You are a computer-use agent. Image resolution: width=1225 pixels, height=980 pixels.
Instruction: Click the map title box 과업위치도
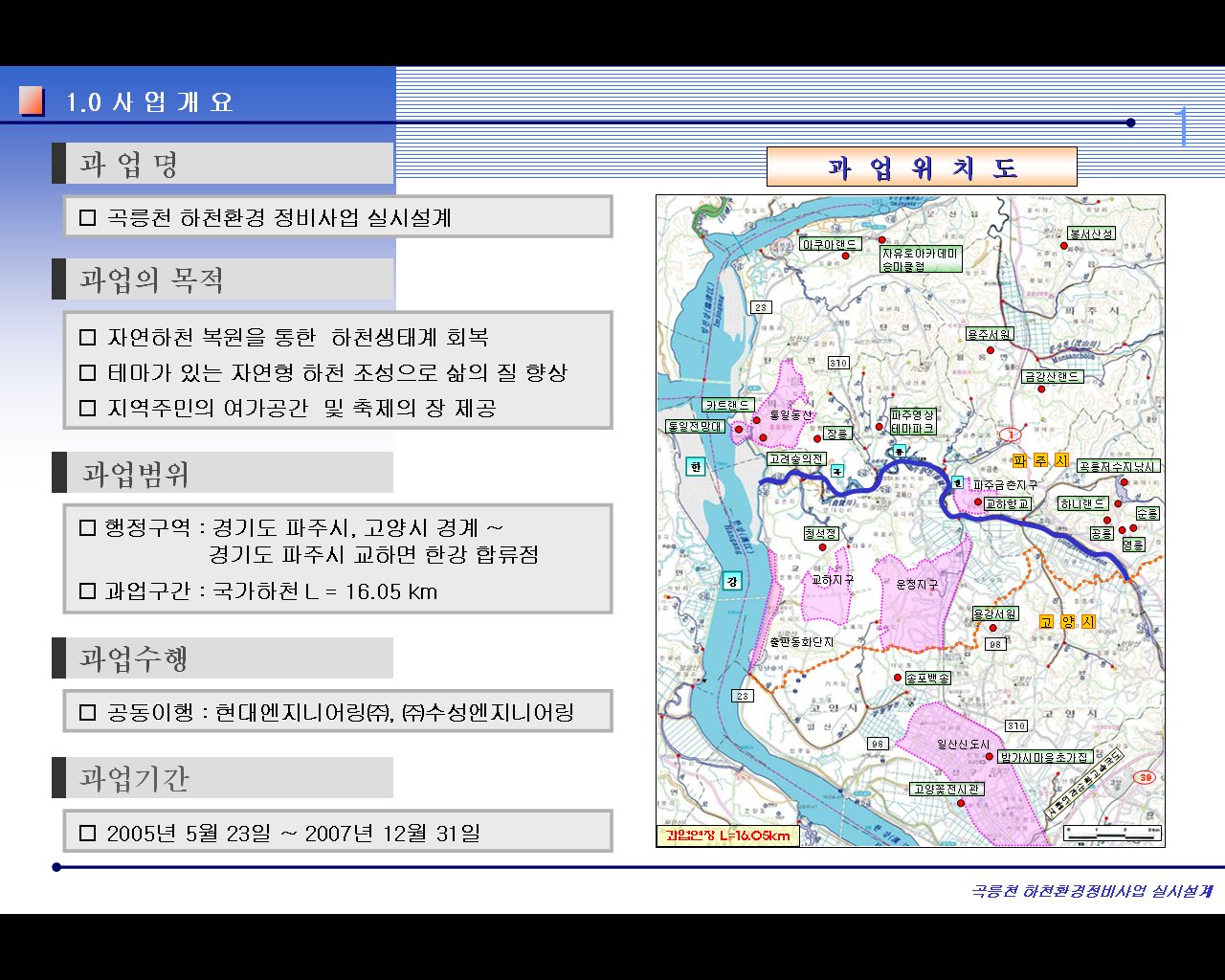click(922, 167)
